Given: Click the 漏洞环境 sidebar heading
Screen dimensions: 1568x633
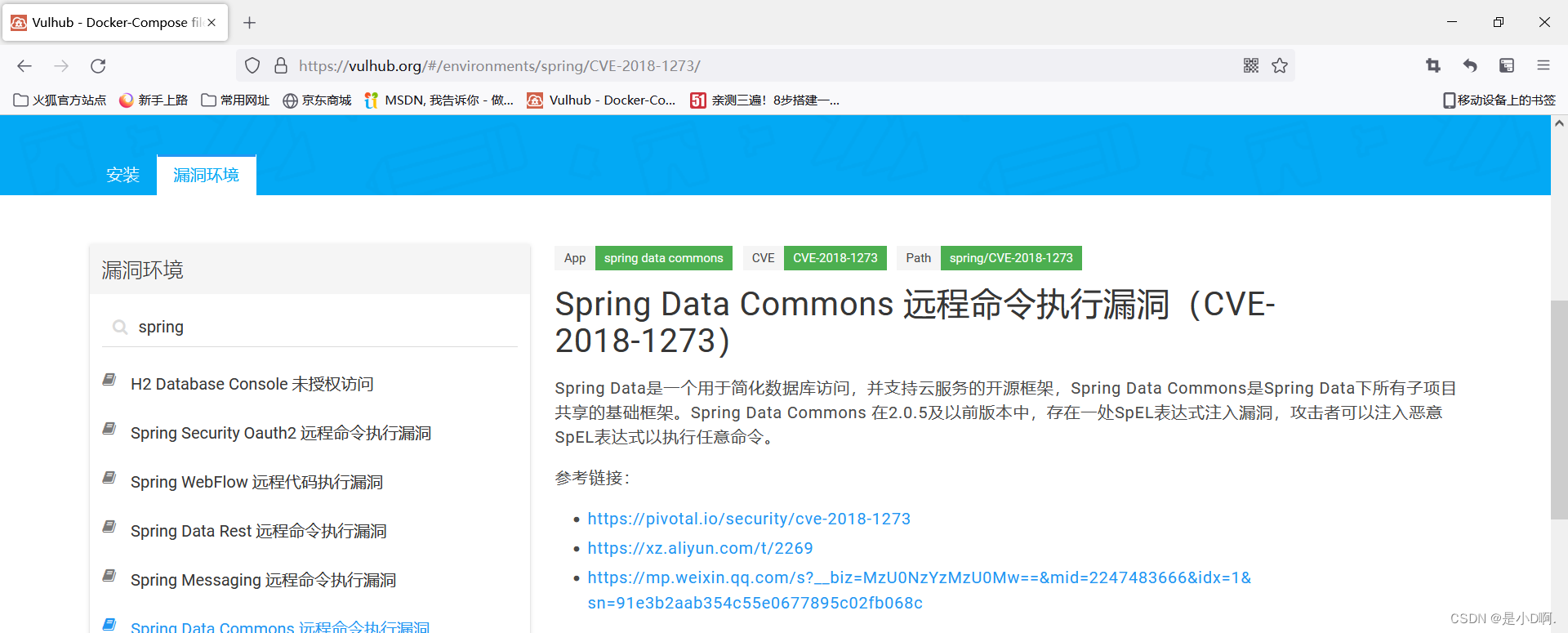Looking at the screenshot, I should 142,270.
